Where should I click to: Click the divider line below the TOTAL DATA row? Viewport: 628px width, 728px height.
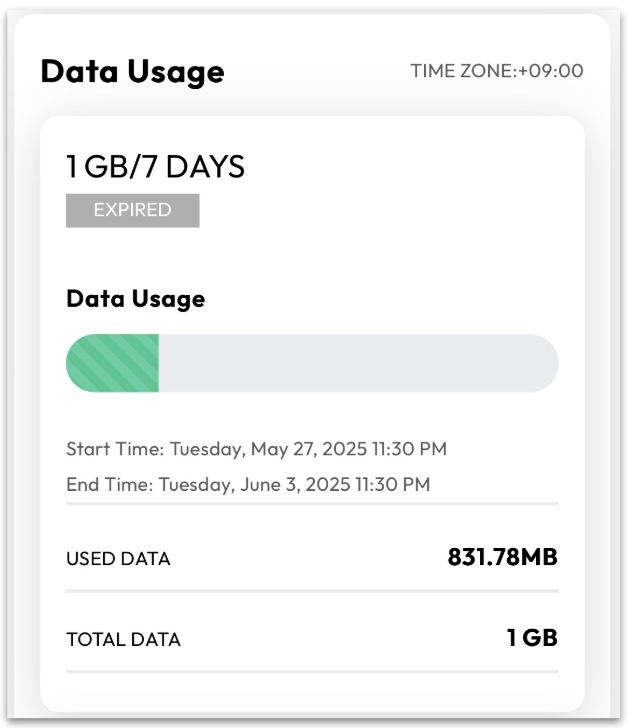pos(312,670)
